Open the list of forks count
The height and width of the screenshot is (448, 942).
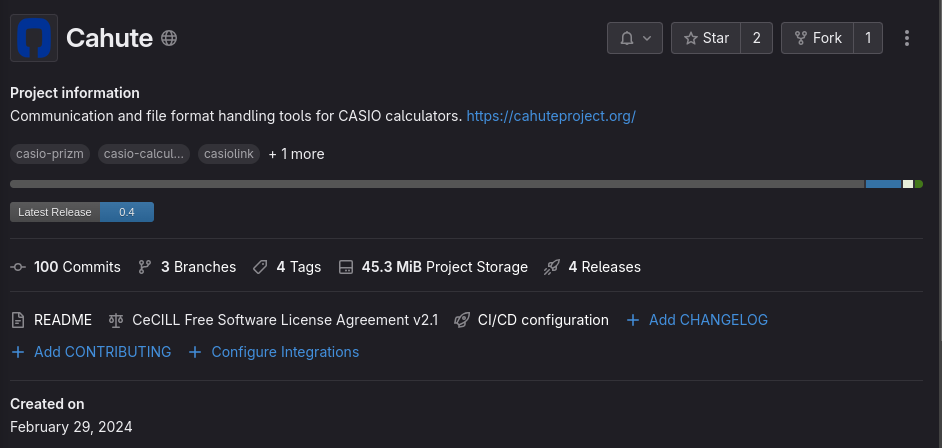(x=868, y=38)
